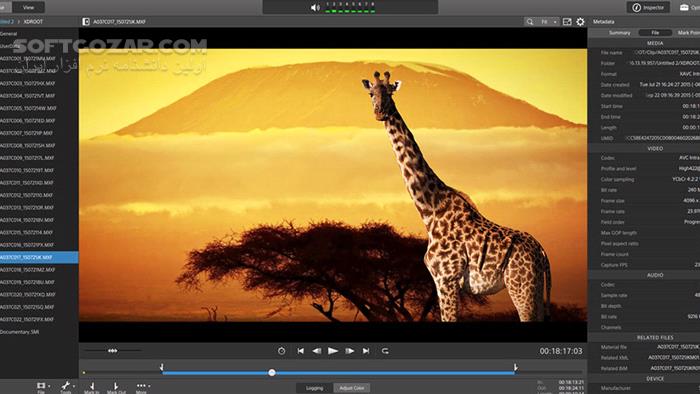Switch to the Adjust Color mode
700x394 pixels.
coord(352,388)
